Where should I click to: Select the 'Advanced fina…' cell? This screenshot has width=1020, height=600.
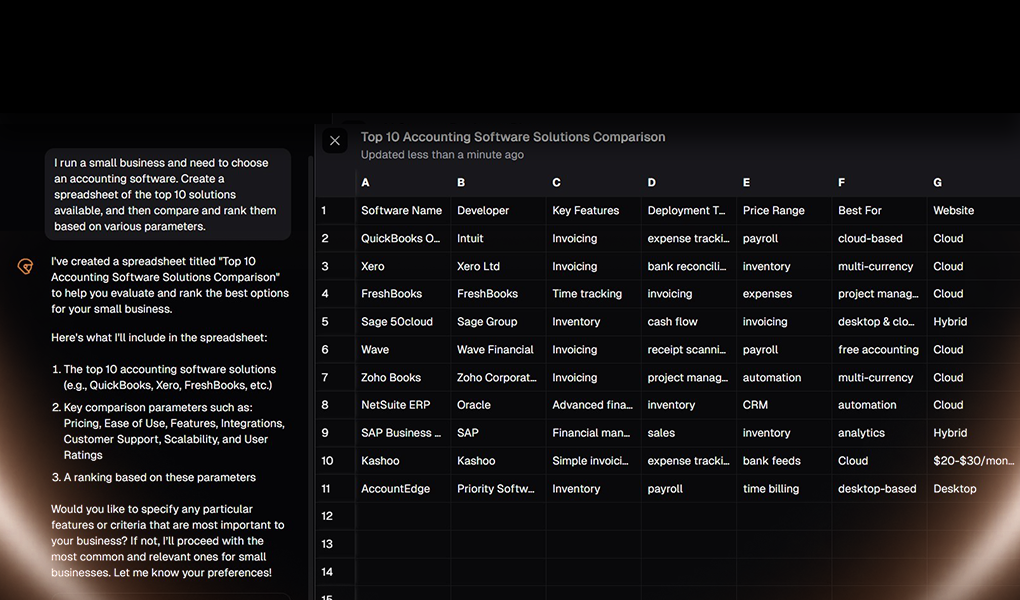tap(594, 405)
